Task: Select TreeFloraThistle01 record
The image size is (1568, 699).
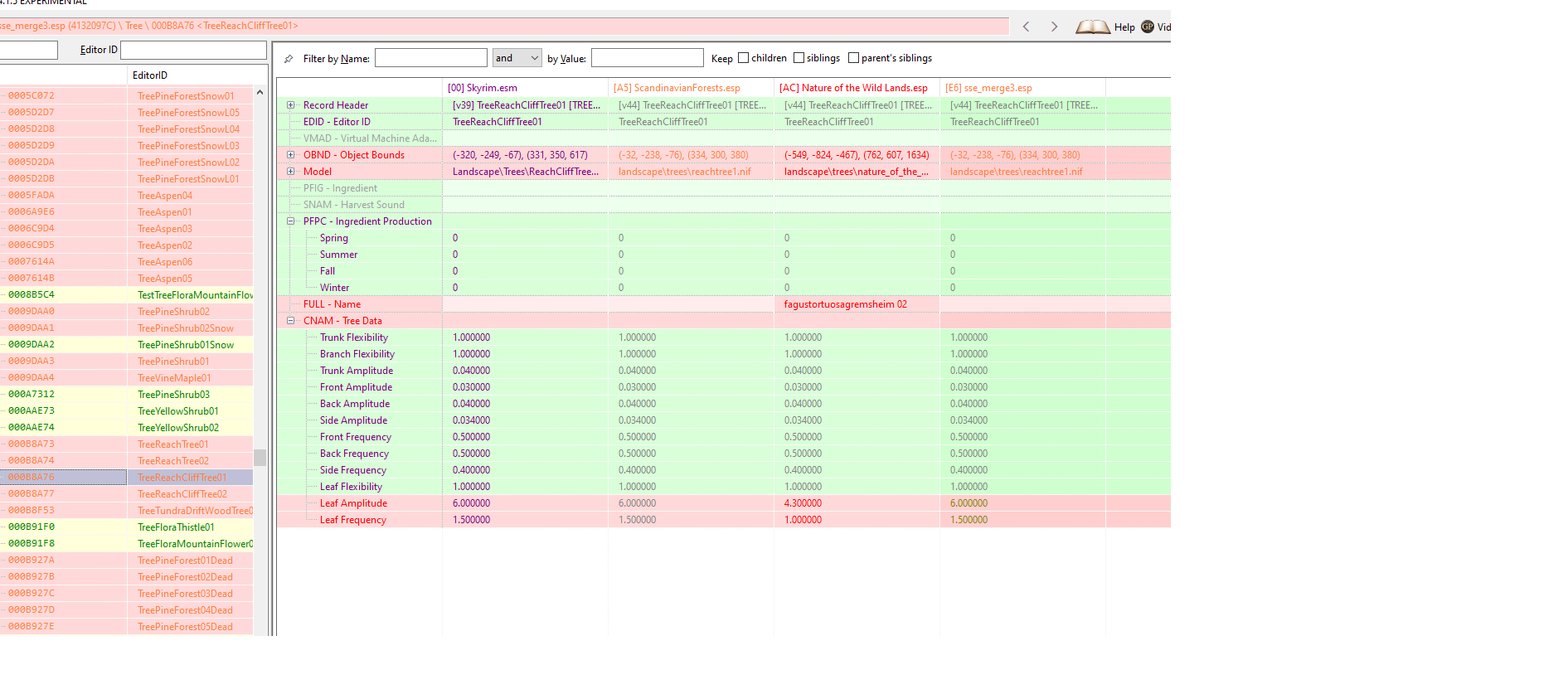Action: pyautogui.click(x=176, y=527)
